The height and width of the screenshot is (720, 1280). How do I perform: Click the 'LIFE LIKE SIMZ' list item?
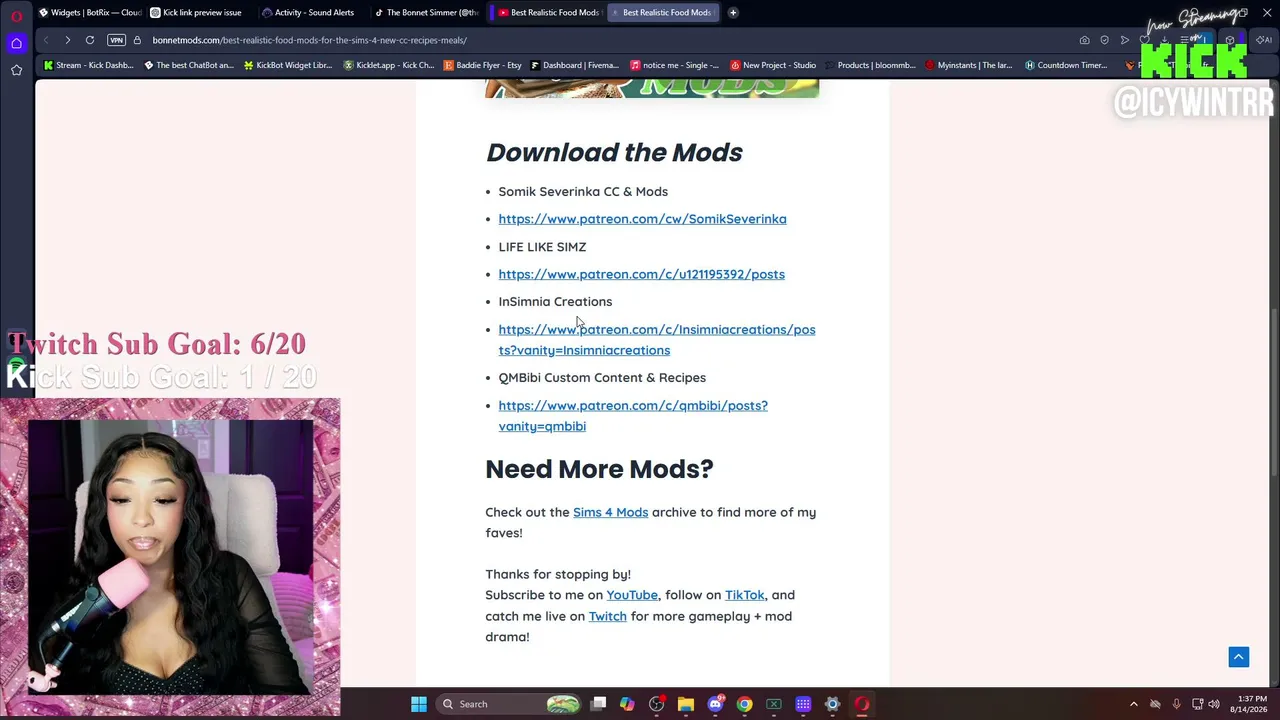click(x=542, y=246)
